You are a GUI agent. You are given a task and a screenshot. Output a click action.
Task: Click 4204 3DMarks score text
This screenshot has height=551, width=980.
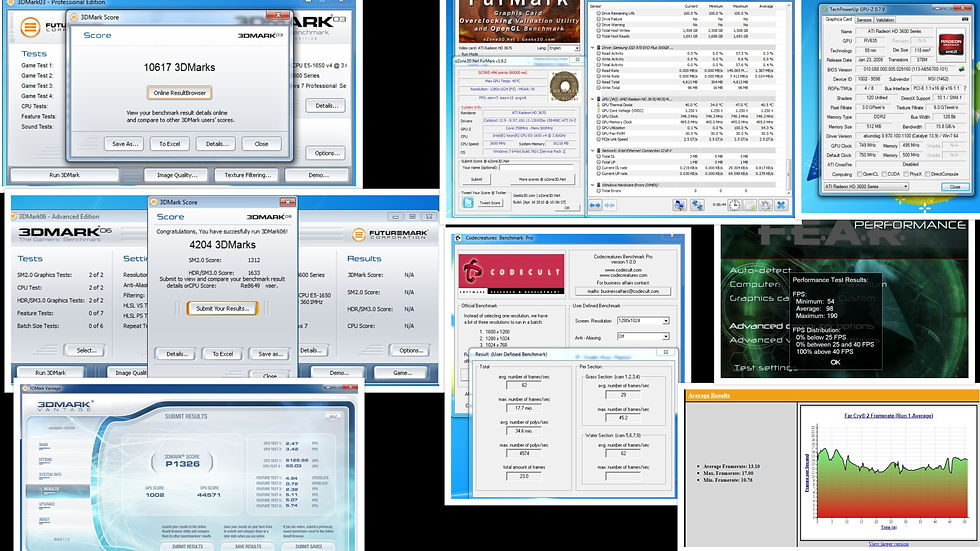pyautogui.click(x=222, y=245)
